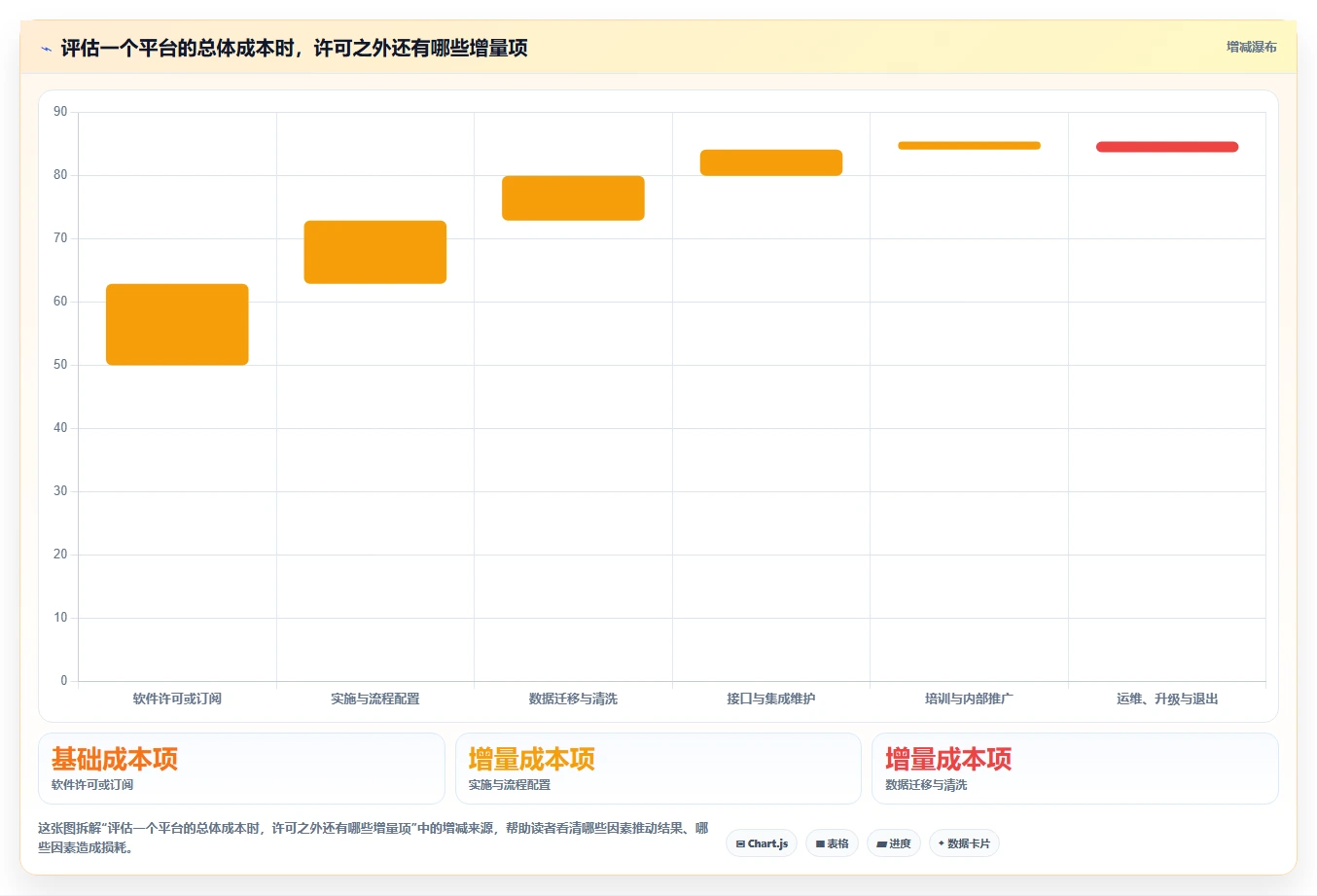The image size is (1317, 896).
Task: Click the 进度 tag chip
Action: [894, 843]
